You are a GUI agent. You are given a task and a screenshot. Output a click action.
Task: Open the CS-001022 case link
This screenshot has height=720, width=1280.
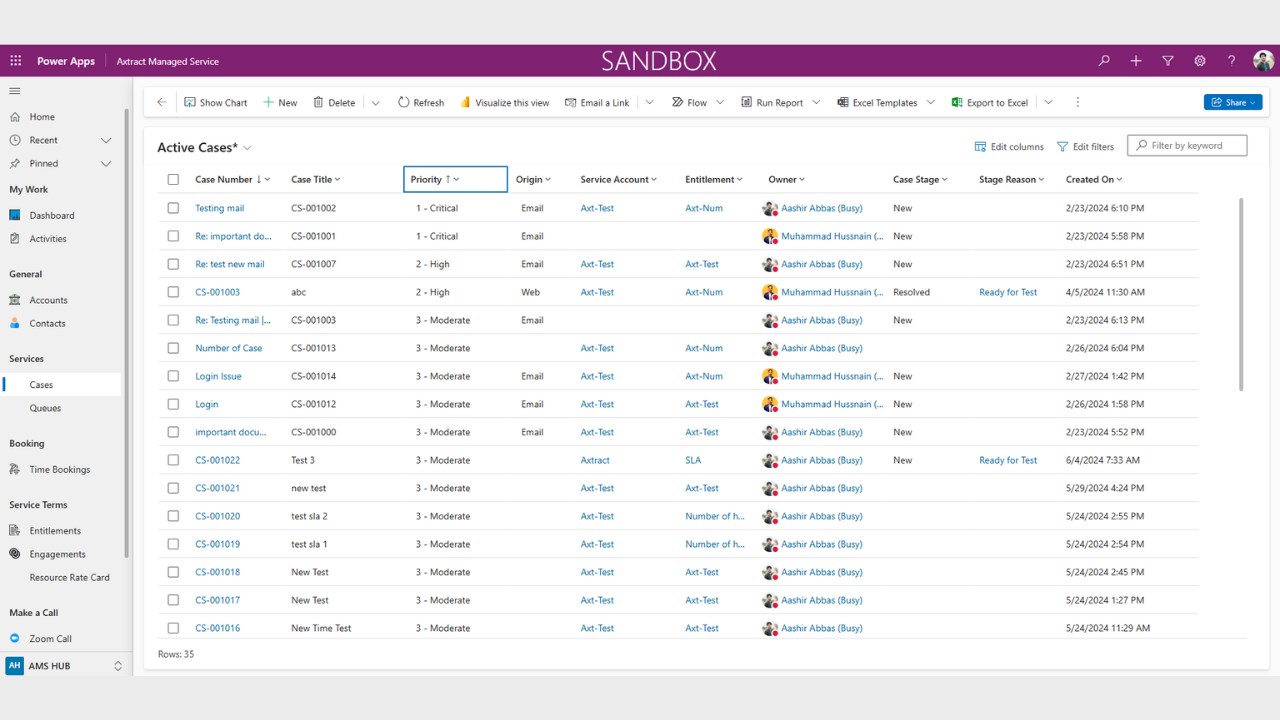click(x=217, y=460)
